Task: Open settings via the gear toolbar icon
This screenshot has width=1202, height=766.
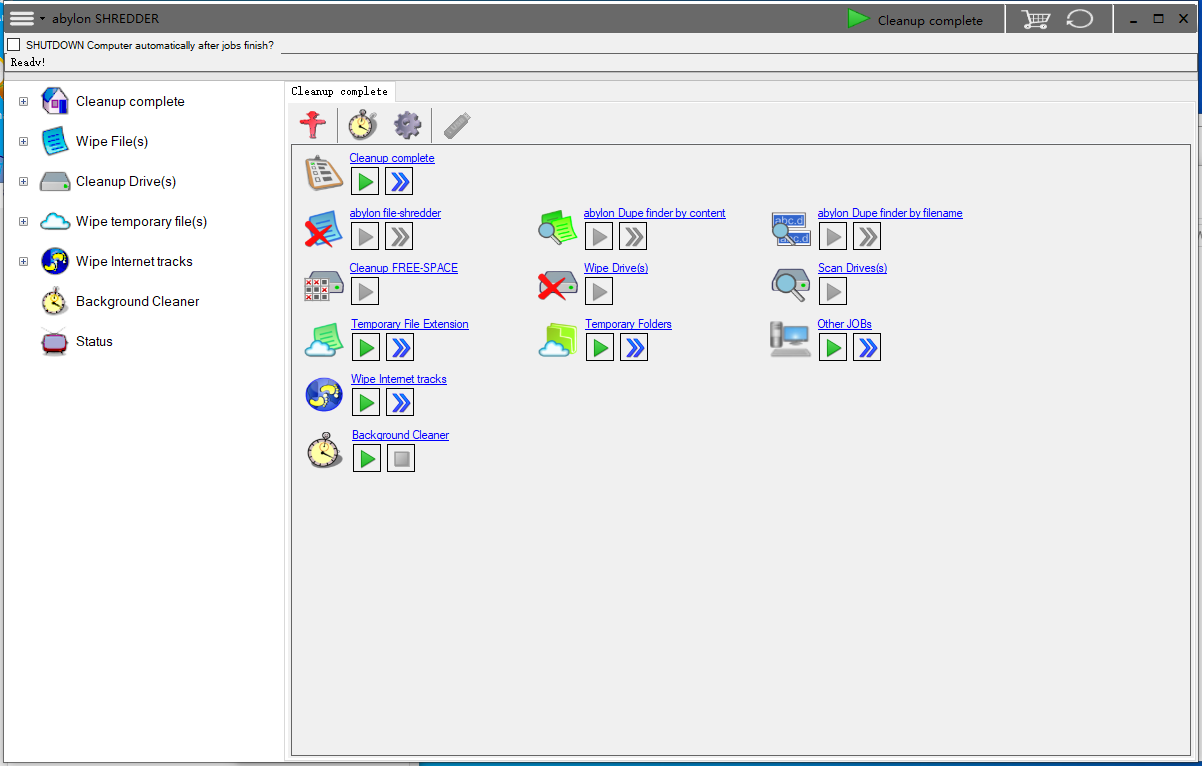Action: (x=407, y=125)
